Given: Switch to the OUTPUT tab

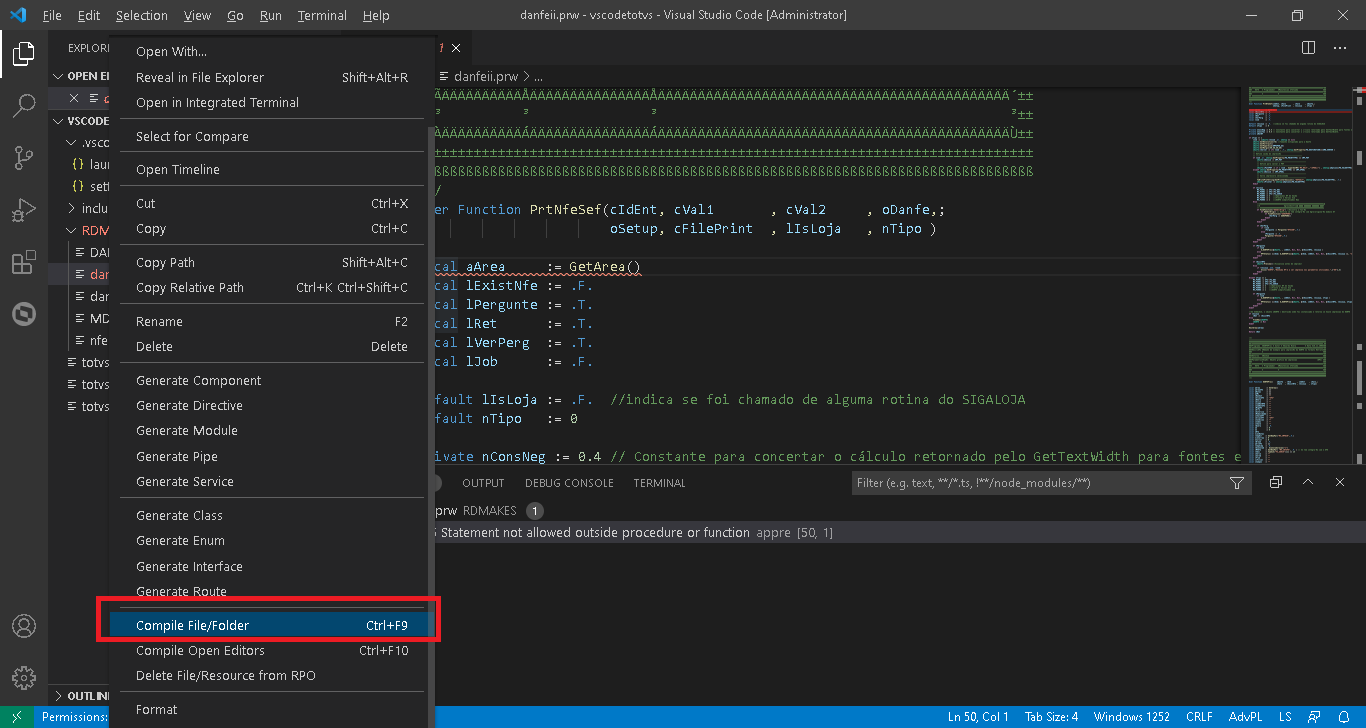Looking at the screenshot, I should tap(482, 482).
